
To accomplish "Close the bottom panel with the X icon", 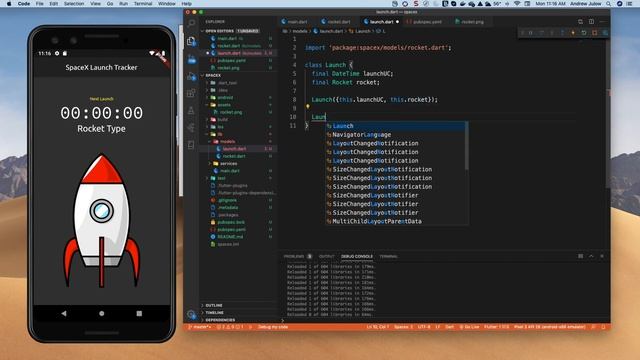I will tap(602, 256).
